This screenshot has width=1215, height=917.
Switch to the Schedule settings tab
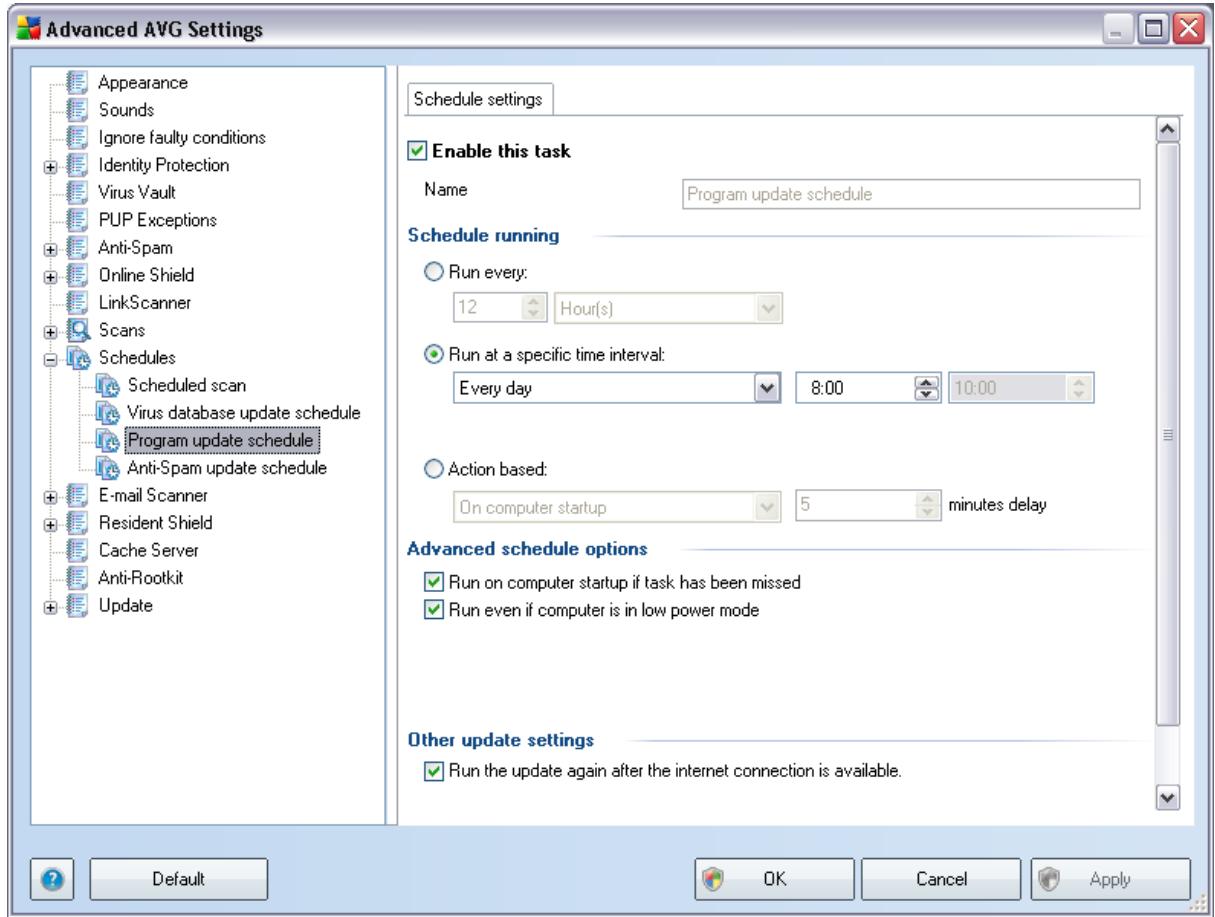pos(477,100)
